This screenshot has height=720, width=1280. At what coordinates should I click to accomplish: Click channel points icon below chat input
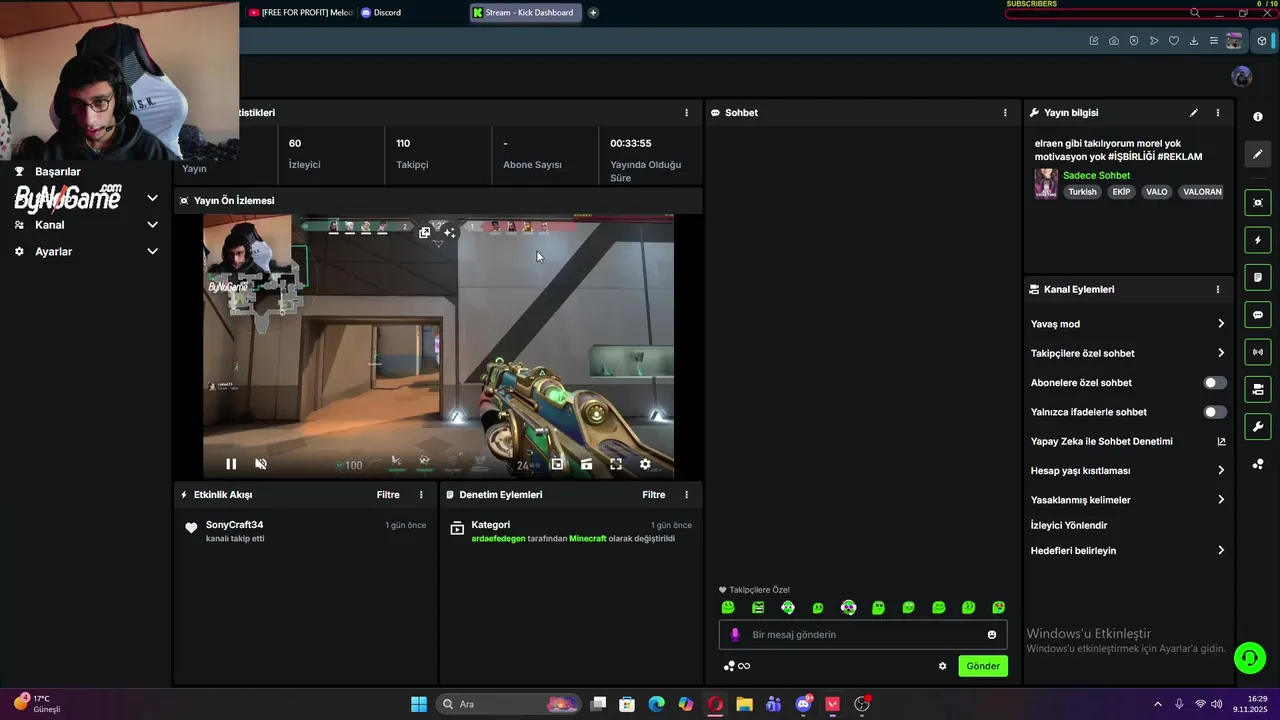tap(730, 666)
